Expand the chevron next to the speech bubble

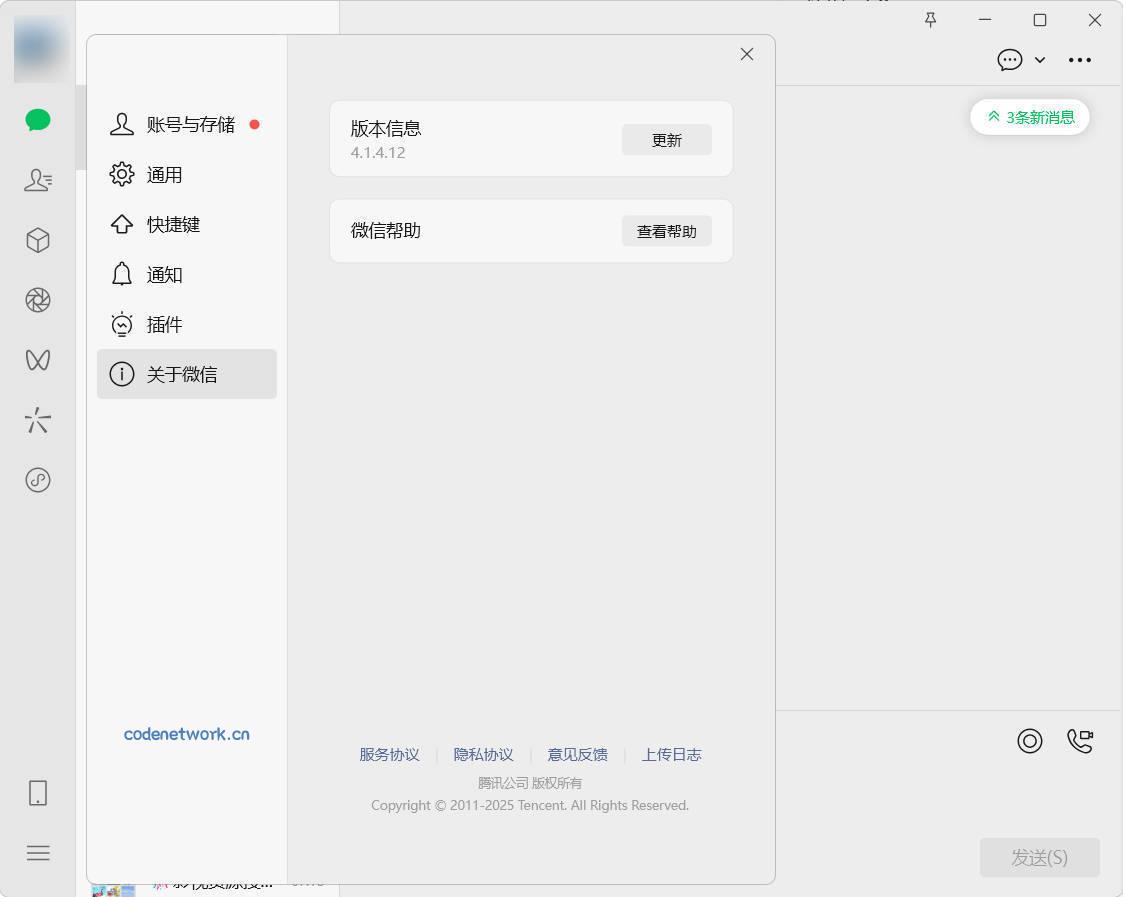1040,60
